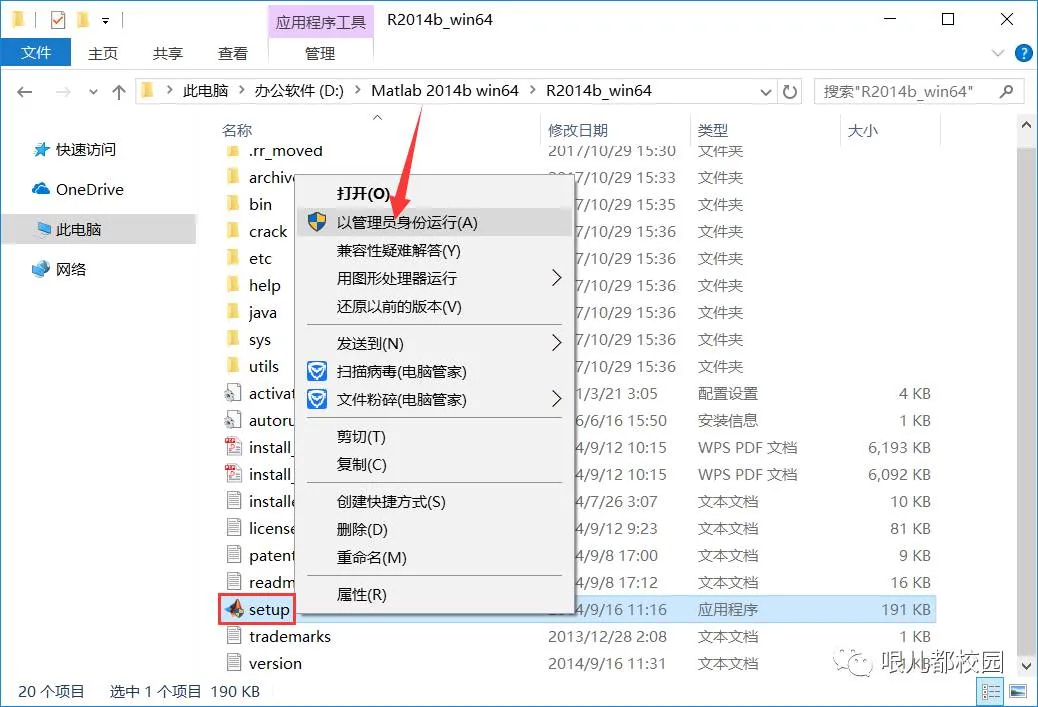The width and height of the screenshot is (1038, 707).
Task: Click the virus scan shield icon (扫描病毒)
Action: [317, 371]
